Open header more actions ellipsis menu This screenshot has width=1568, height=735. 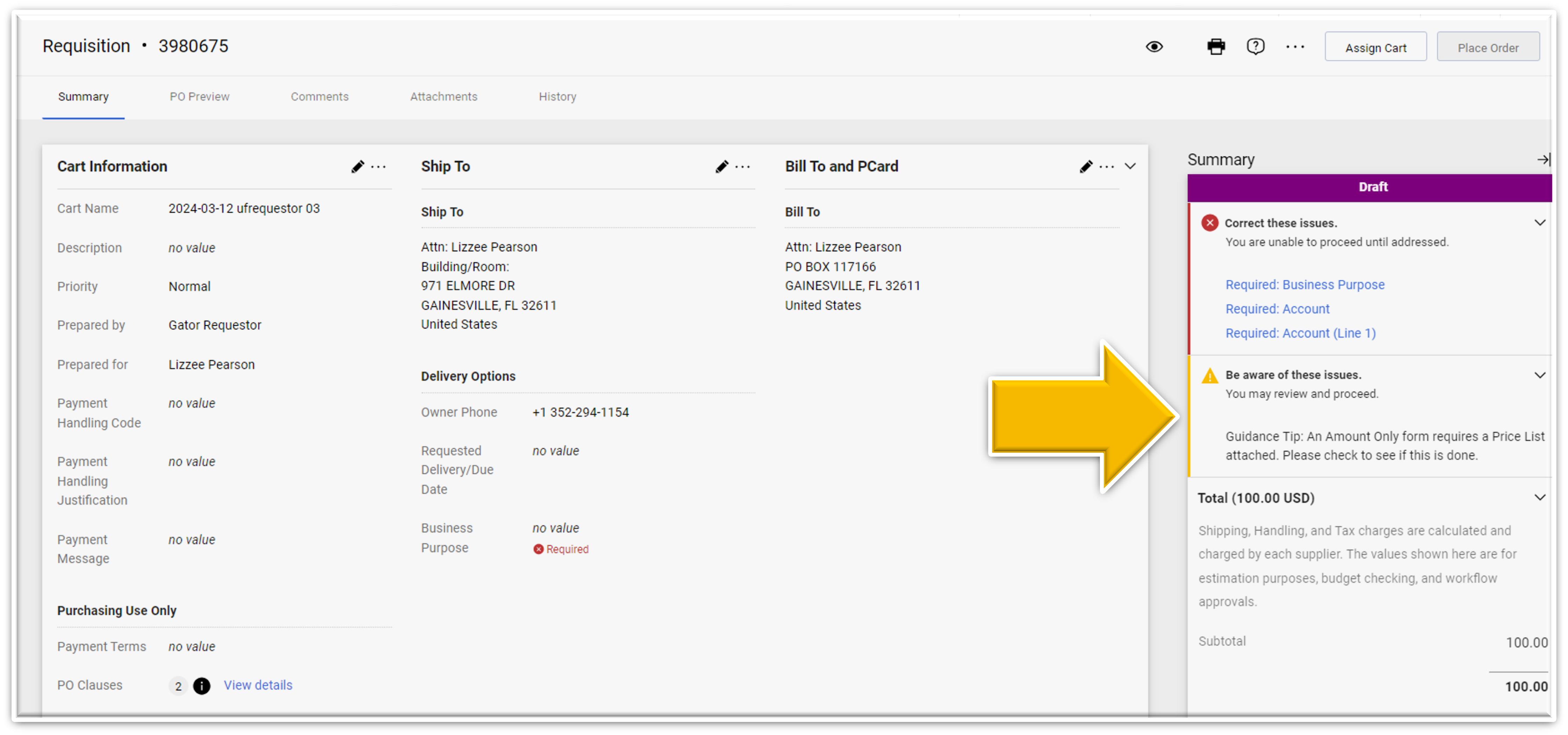pyautogui.click(x=1295, y=47)
